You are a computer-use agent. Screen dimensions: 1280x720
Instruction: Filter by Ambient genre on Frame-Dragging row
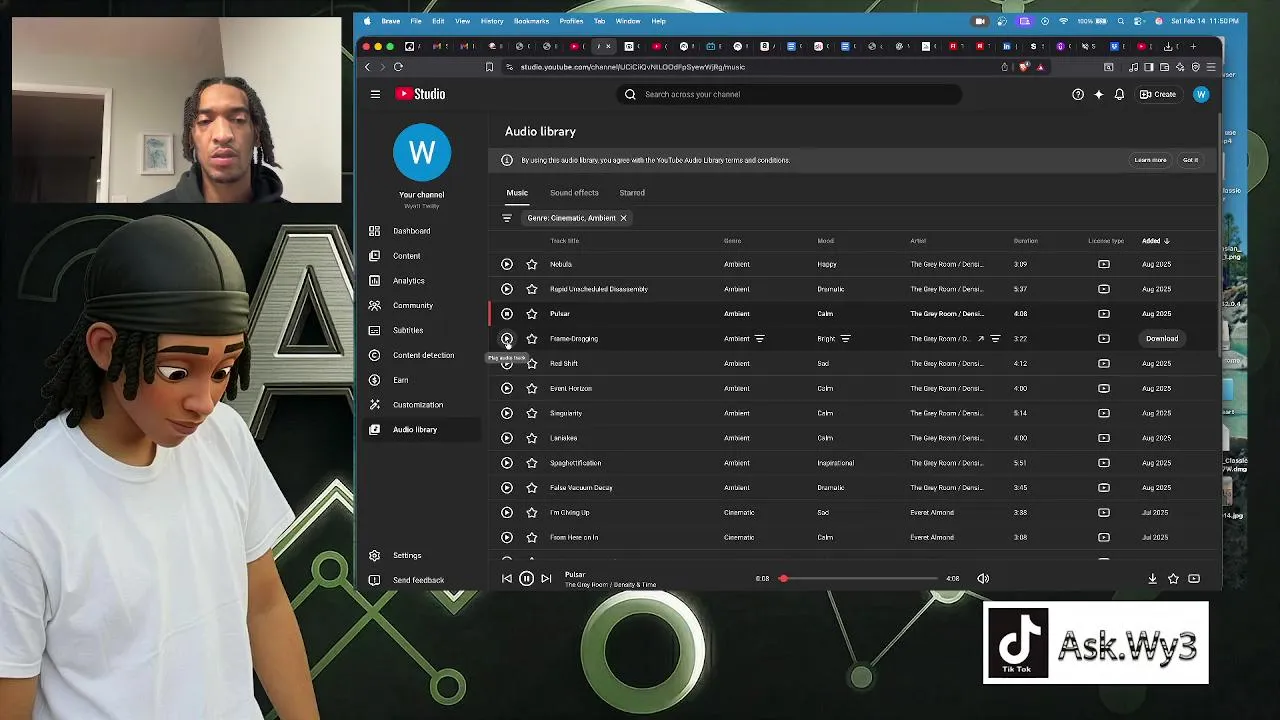(x=759, y=339)
